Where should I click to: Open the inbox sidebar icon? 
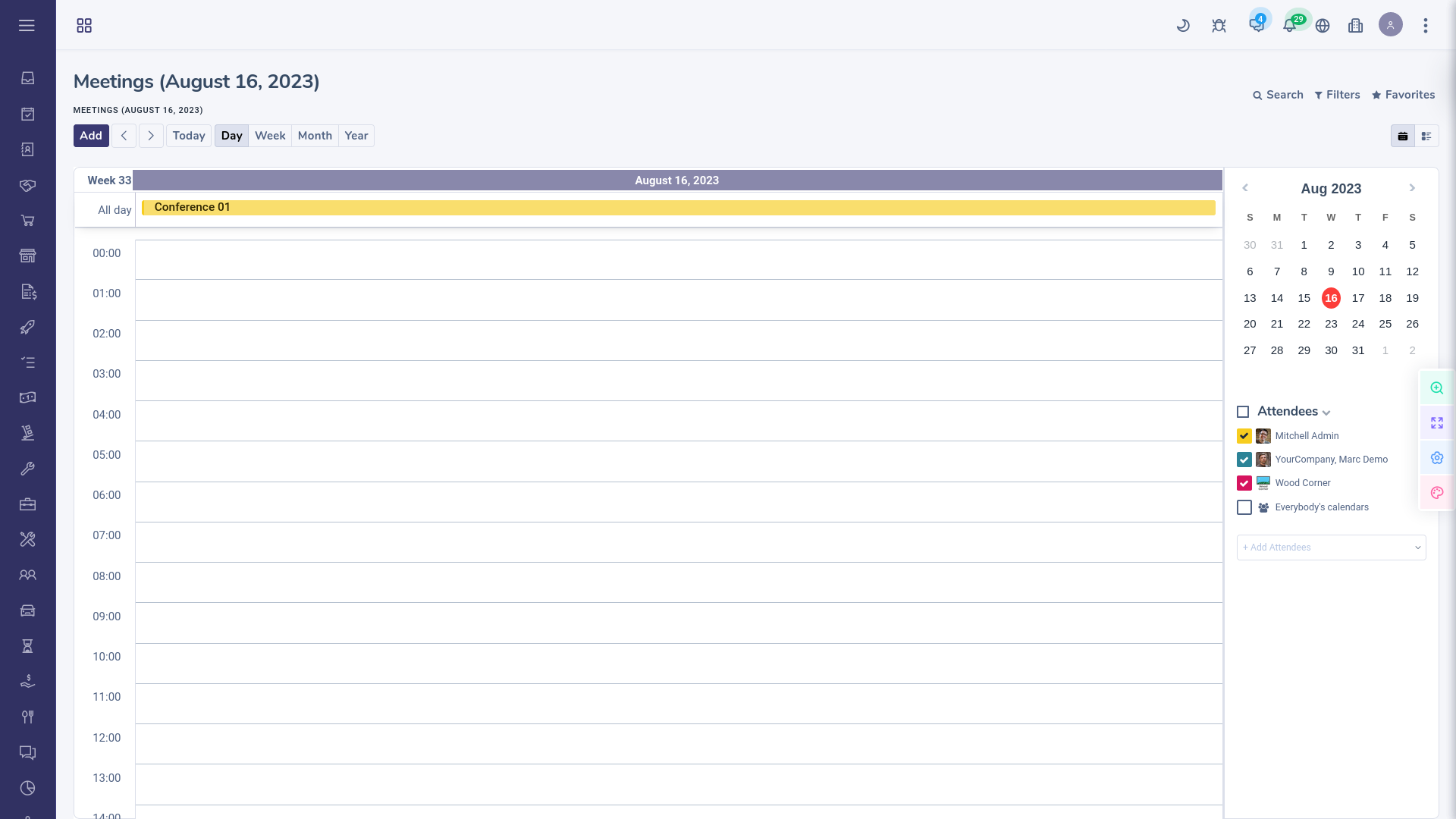pos(27,77)
